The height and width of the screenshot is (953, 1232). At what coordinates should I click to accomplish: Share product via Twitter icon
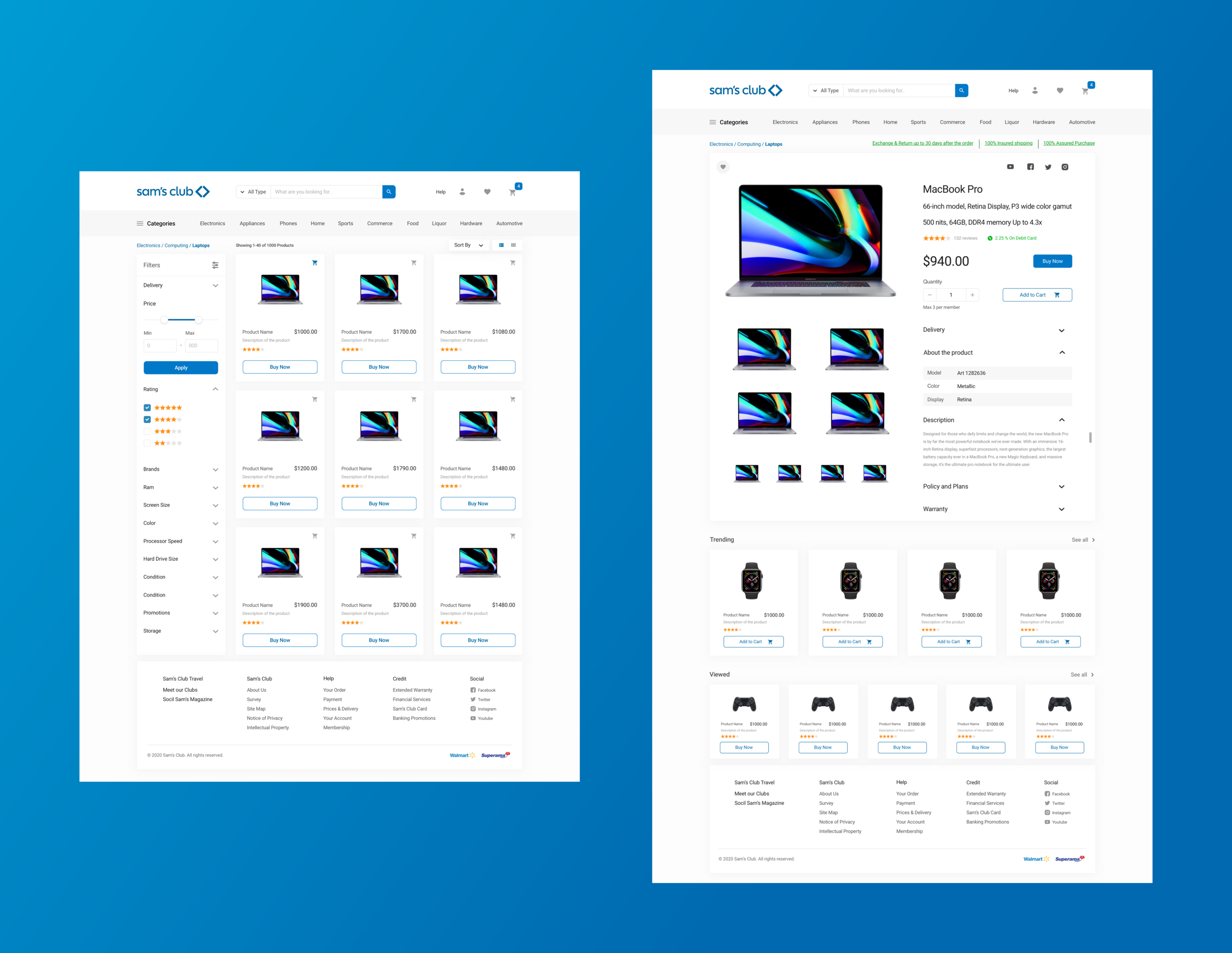coord(1048,167)
